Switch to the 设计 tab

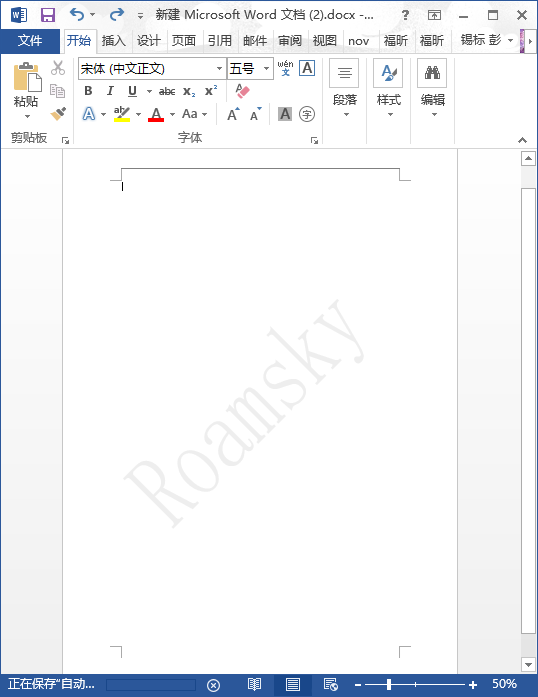tap(149, 41)
